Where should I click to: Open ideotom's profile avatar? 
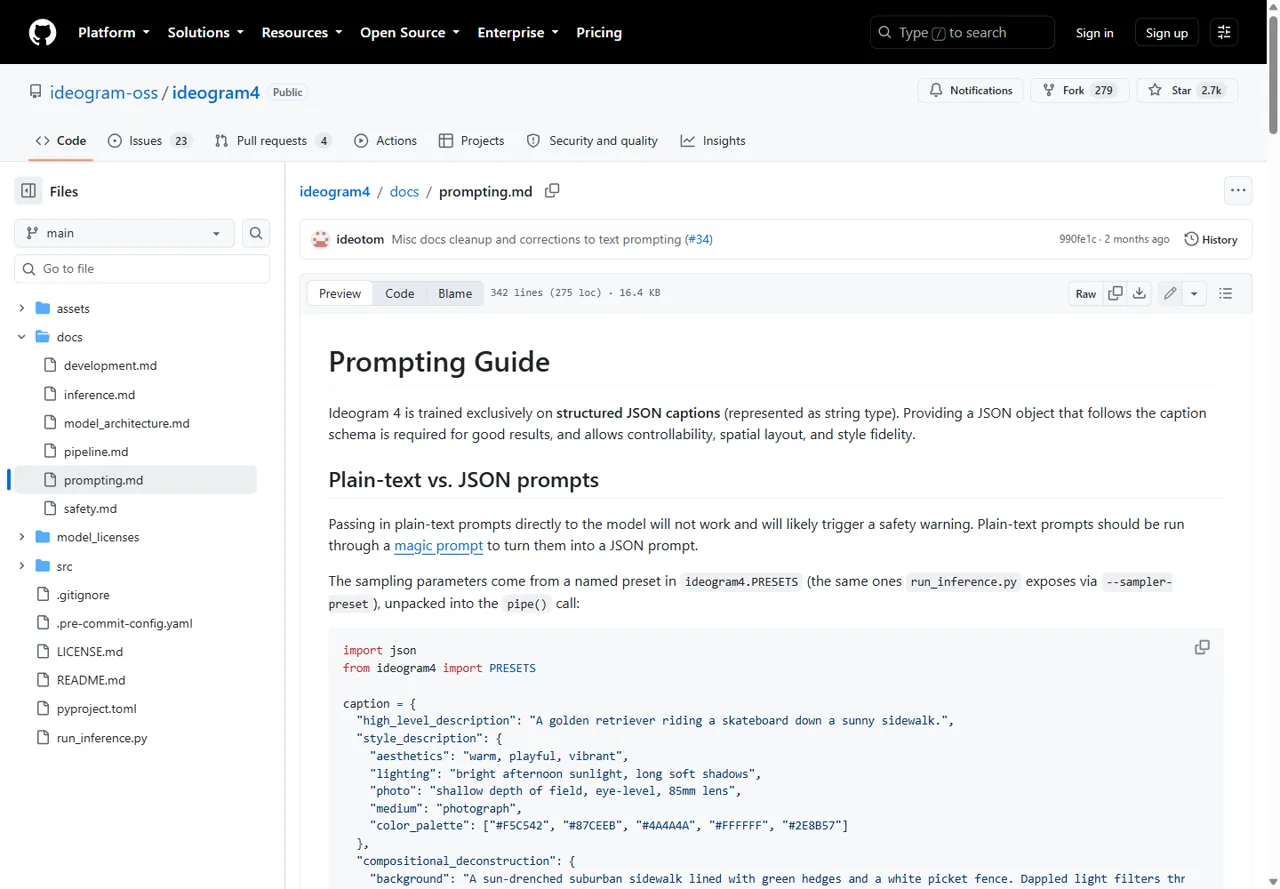click(321, 239)
